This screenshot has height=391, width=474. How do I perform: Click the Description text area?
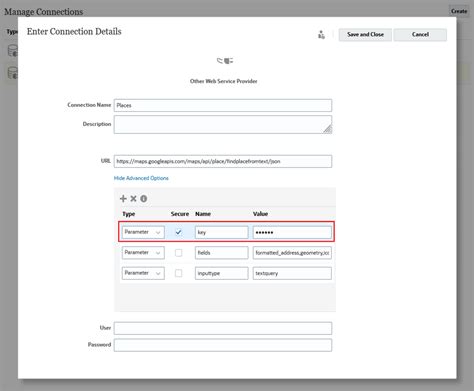pyautogui.click(x=223, y=125)
